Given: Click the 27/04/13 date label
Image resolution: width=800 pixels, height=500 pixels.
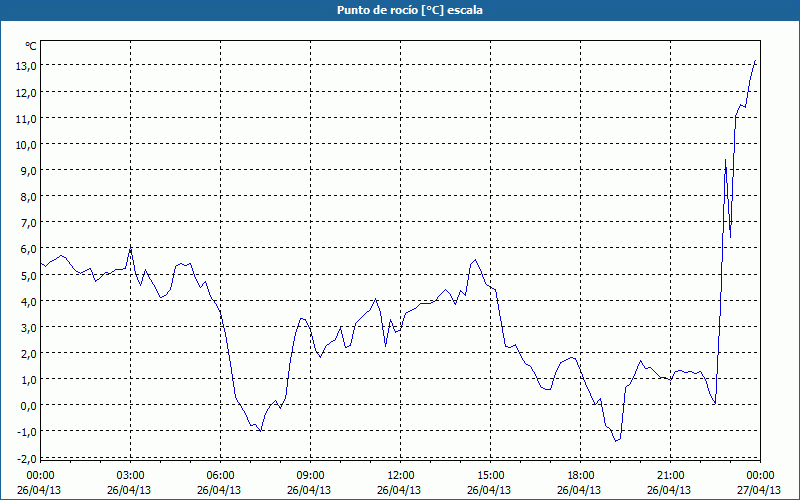Looking at the screenshot, I should coord(759,490).
